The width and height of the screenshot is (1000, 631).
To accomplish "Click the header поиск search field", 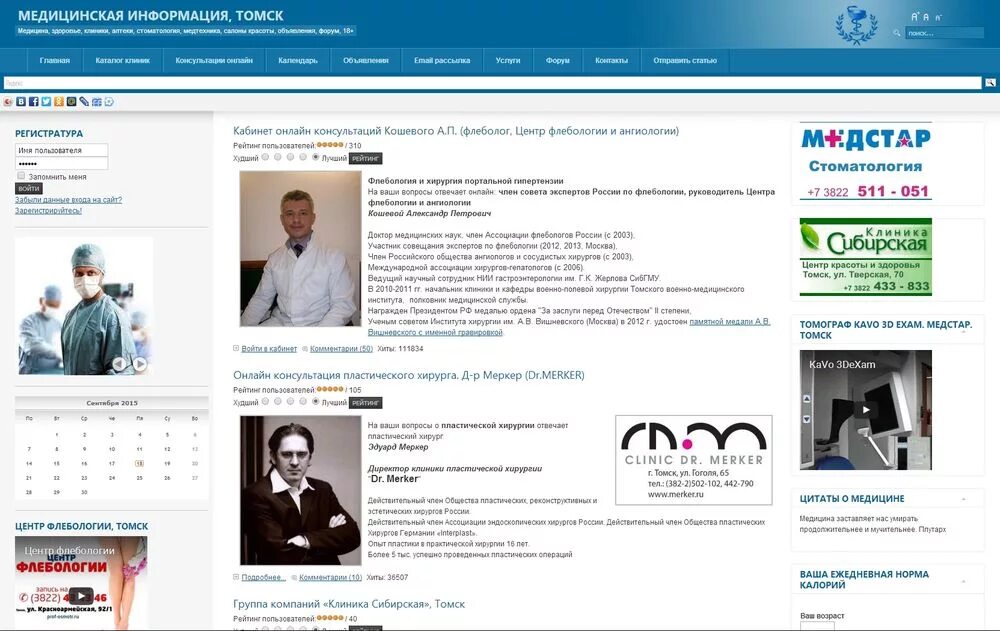I will click(x=945, y=33).
